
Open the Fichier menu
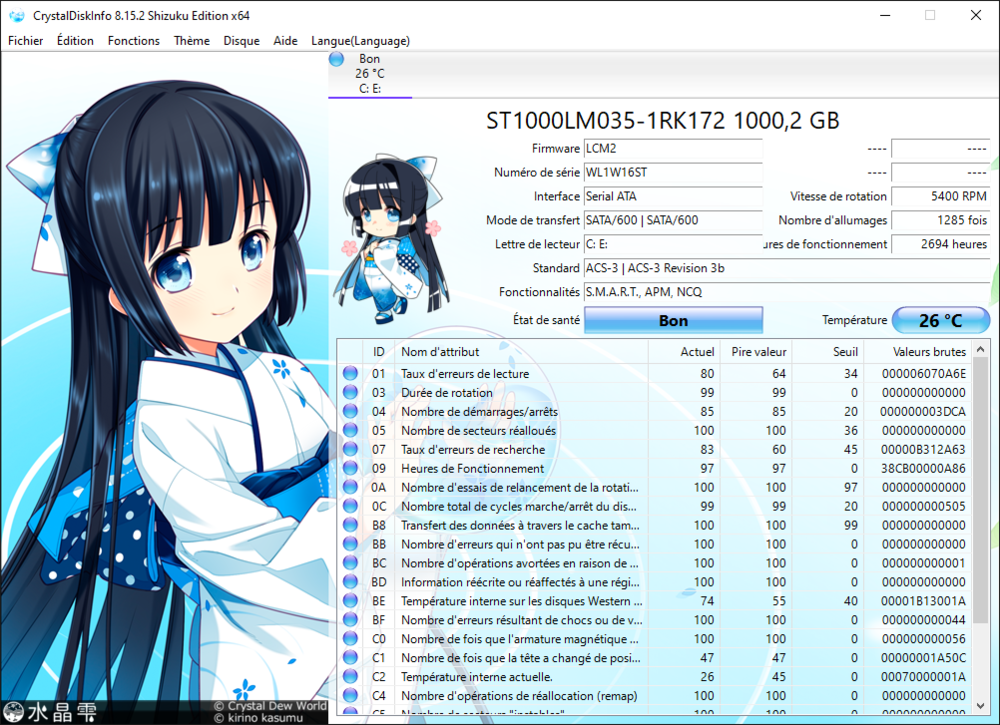[x=26, y=41]
